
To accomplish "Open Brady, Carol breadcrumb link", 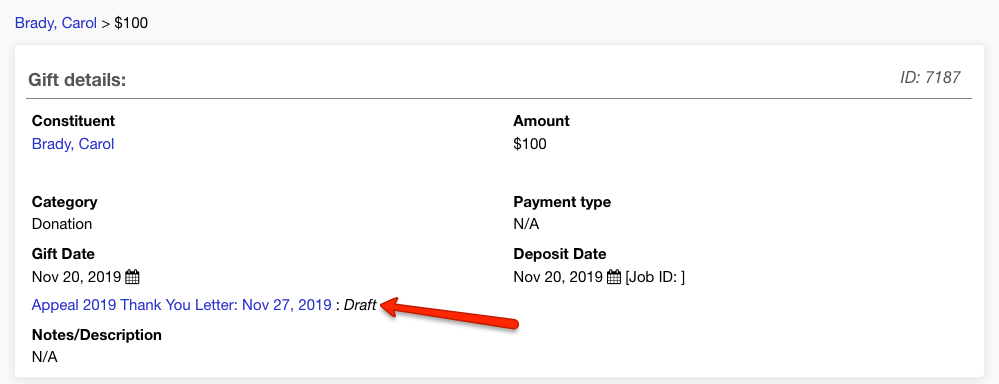I will [x=56, y=24].
